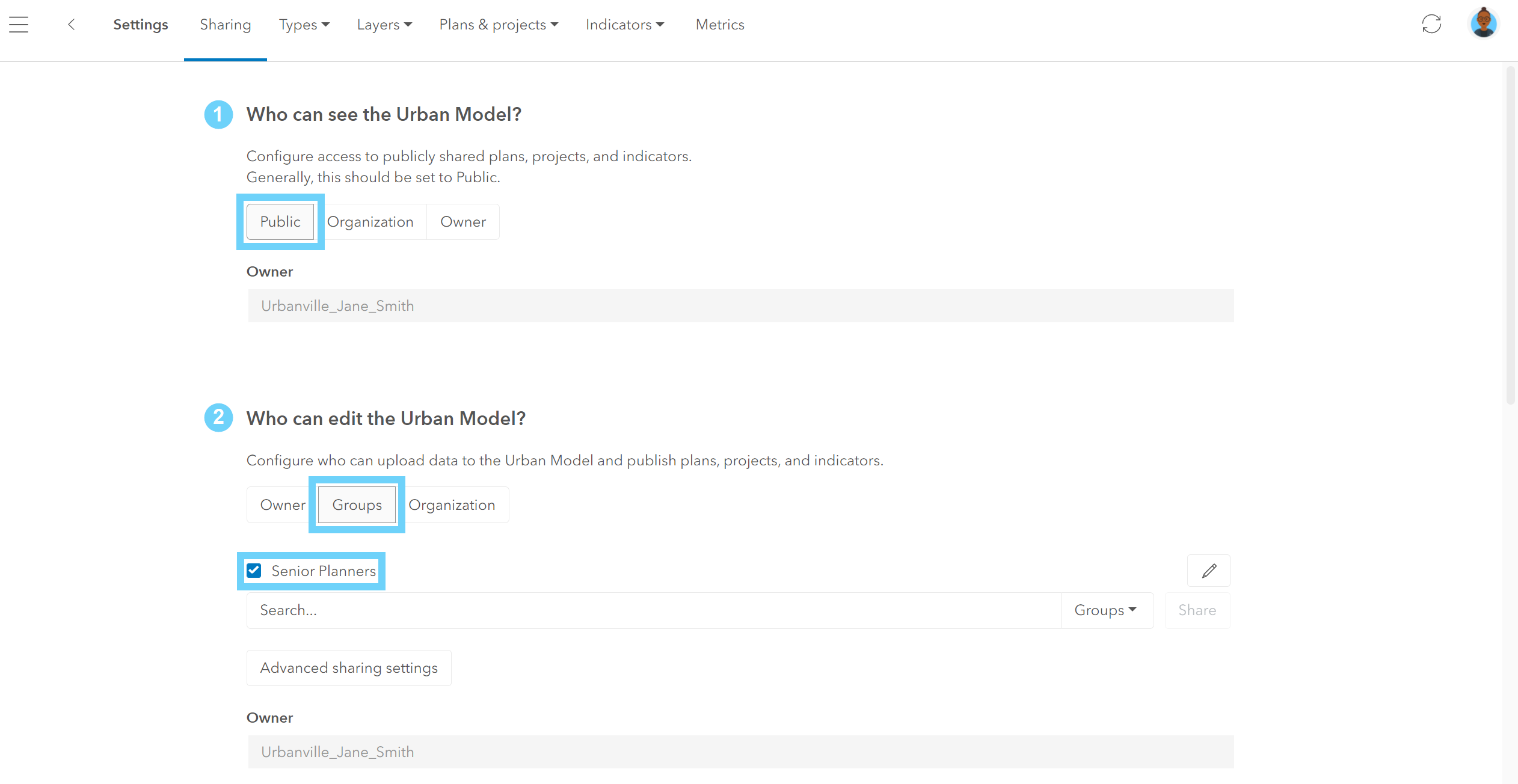Set edit permission to Owner
The width and height of the screenshot is (1518, 784).
(282, 505)
